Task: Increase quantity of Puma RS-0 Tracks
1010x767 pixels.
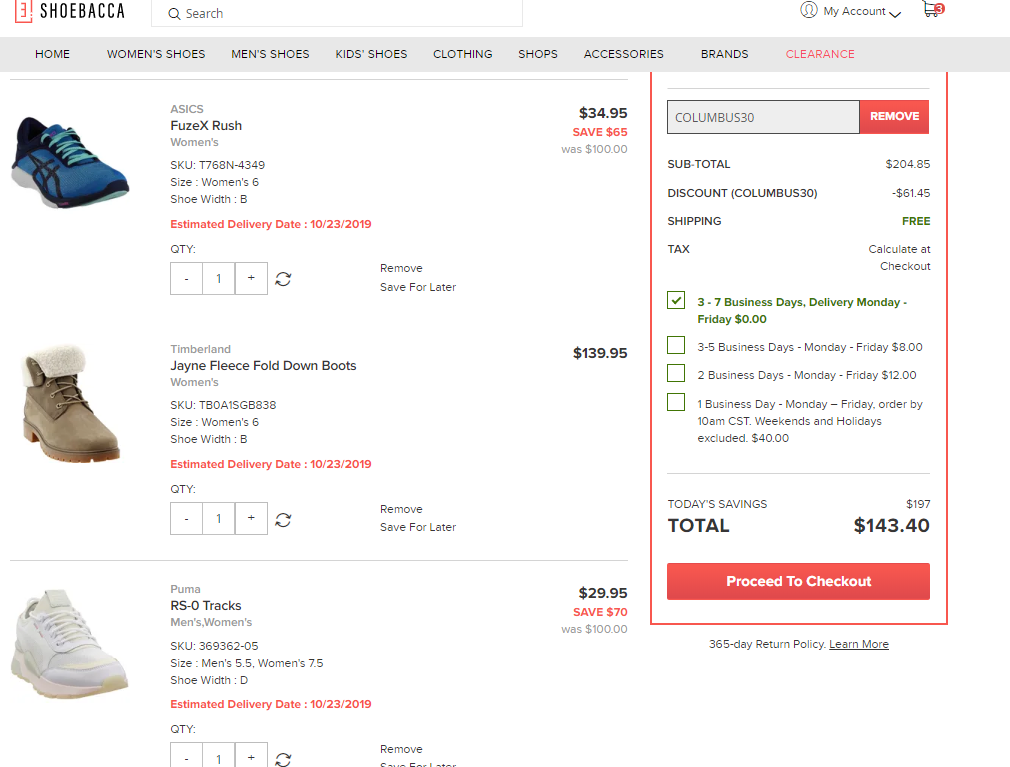Action: click(251, 755)
